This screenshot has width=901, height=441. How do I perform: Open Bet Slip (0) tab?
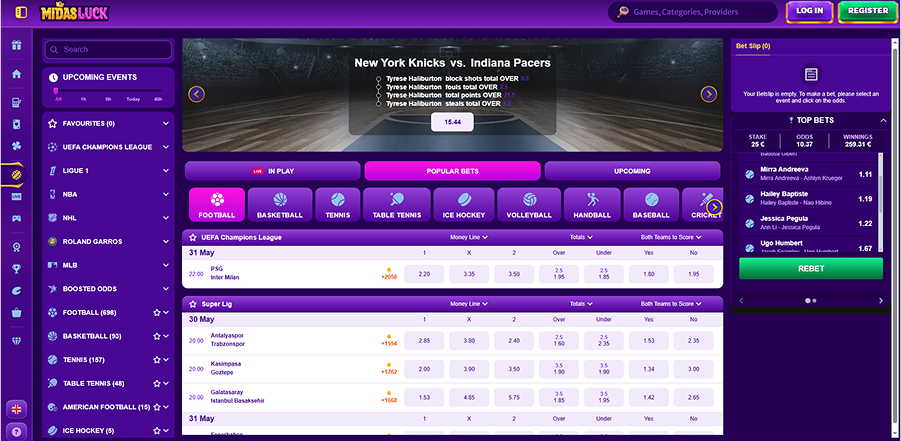point(753,46)
